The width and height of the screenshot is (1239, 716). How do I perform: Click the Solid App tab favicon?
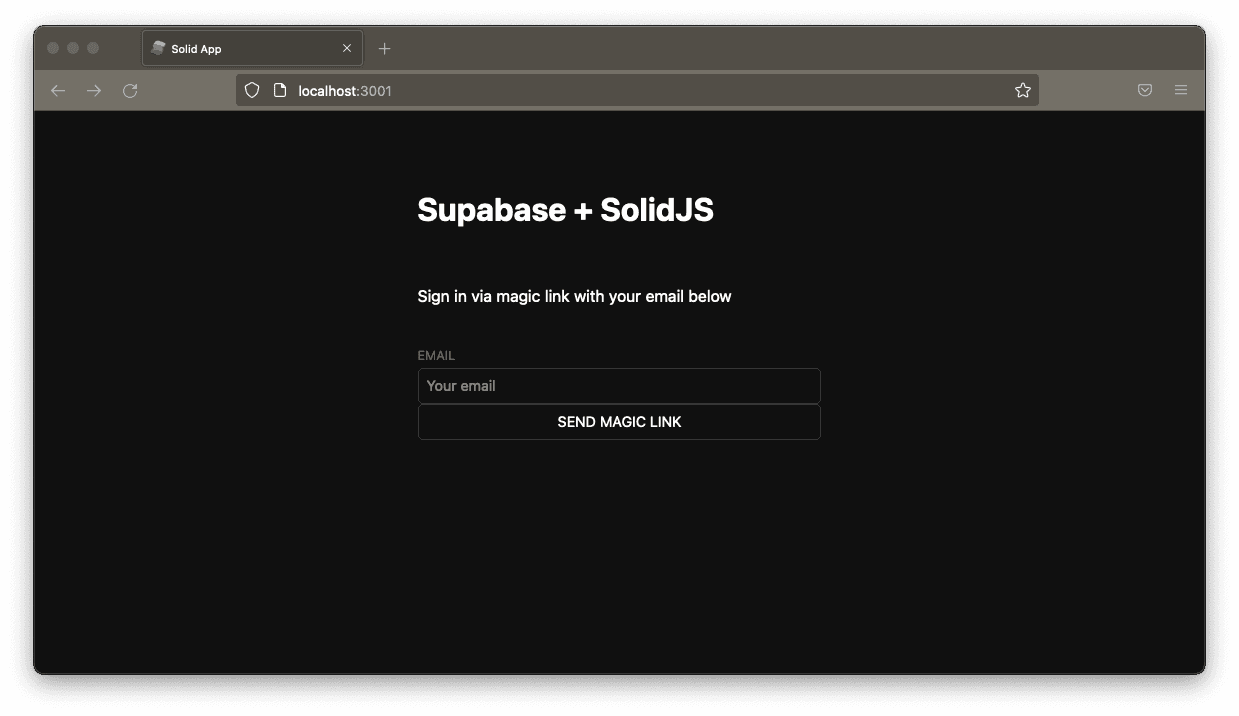[x=158, y=47]
